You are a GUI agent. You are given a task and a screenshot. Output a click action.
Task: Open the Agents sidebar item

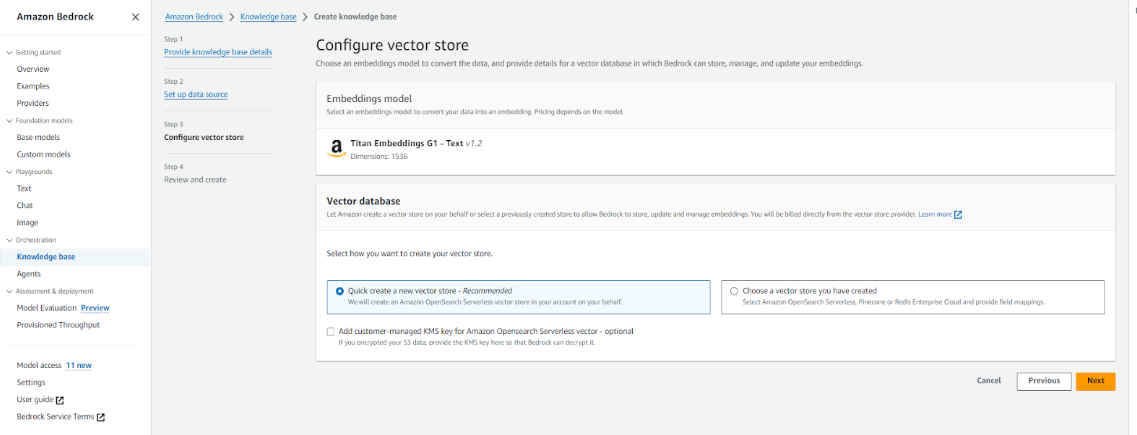coord(29,274)
